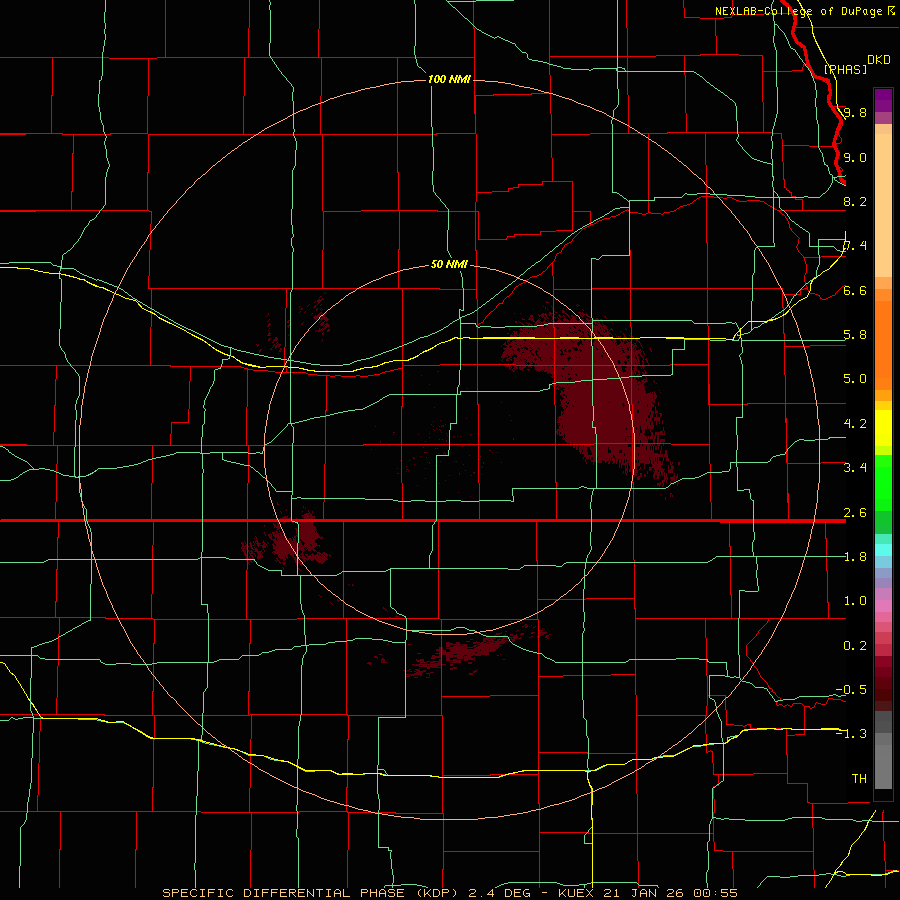Select the 0.2 value on the scale
The width and height of the screenshot is (900, 900).
855,646
